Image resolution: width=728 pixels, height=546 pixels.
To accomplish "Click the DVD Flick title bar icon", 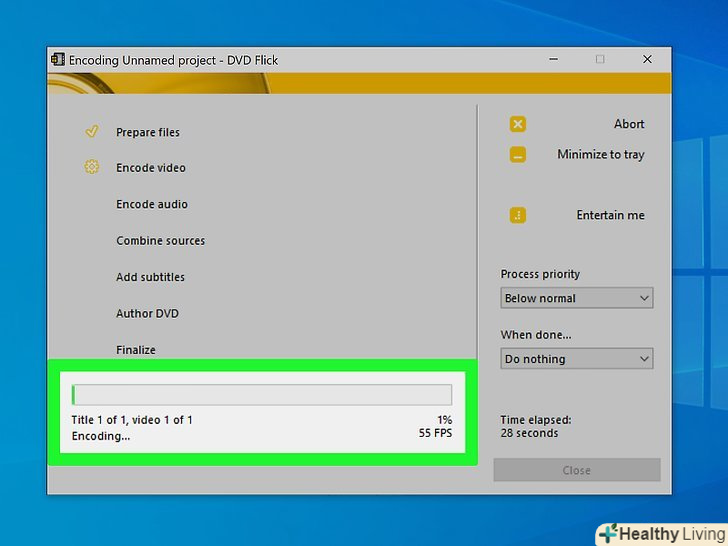I will (x=58, y=59).
